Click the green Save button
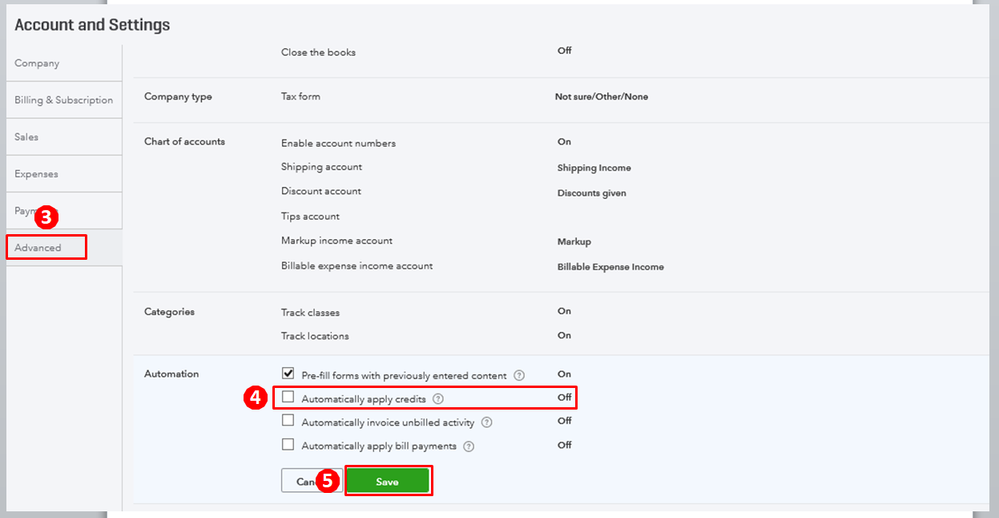 387,481
